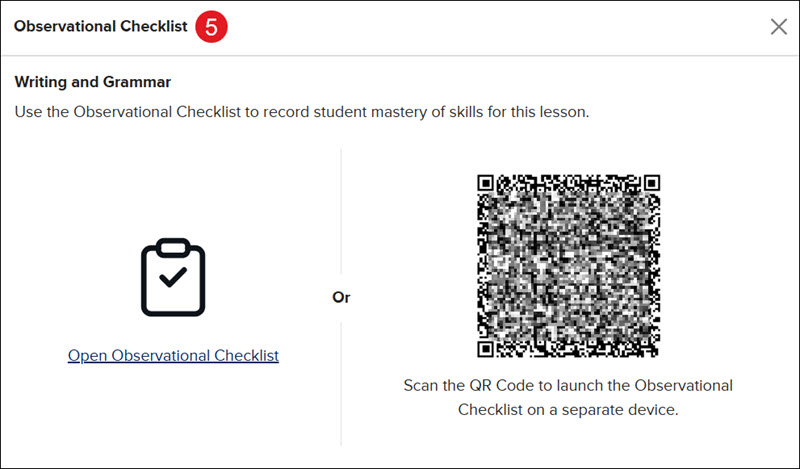
Task: Click the vertical divider above 'Or'
Action: point(341,212)
